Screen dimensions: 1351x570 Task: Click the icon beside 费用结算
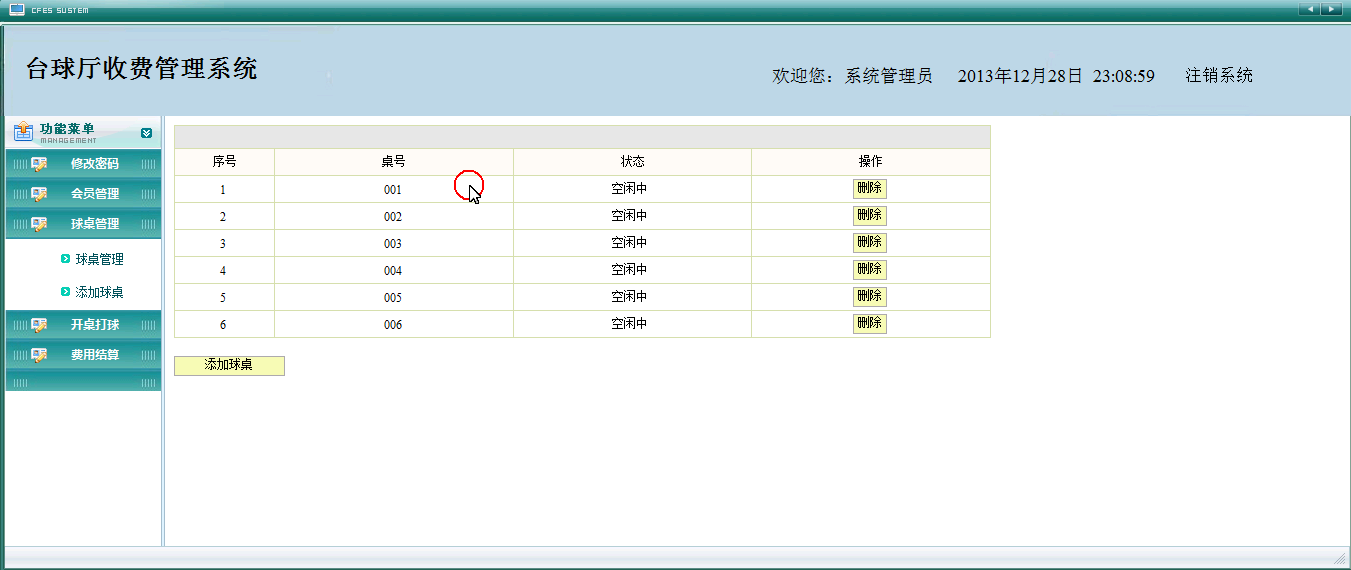(x=39, y=355)
